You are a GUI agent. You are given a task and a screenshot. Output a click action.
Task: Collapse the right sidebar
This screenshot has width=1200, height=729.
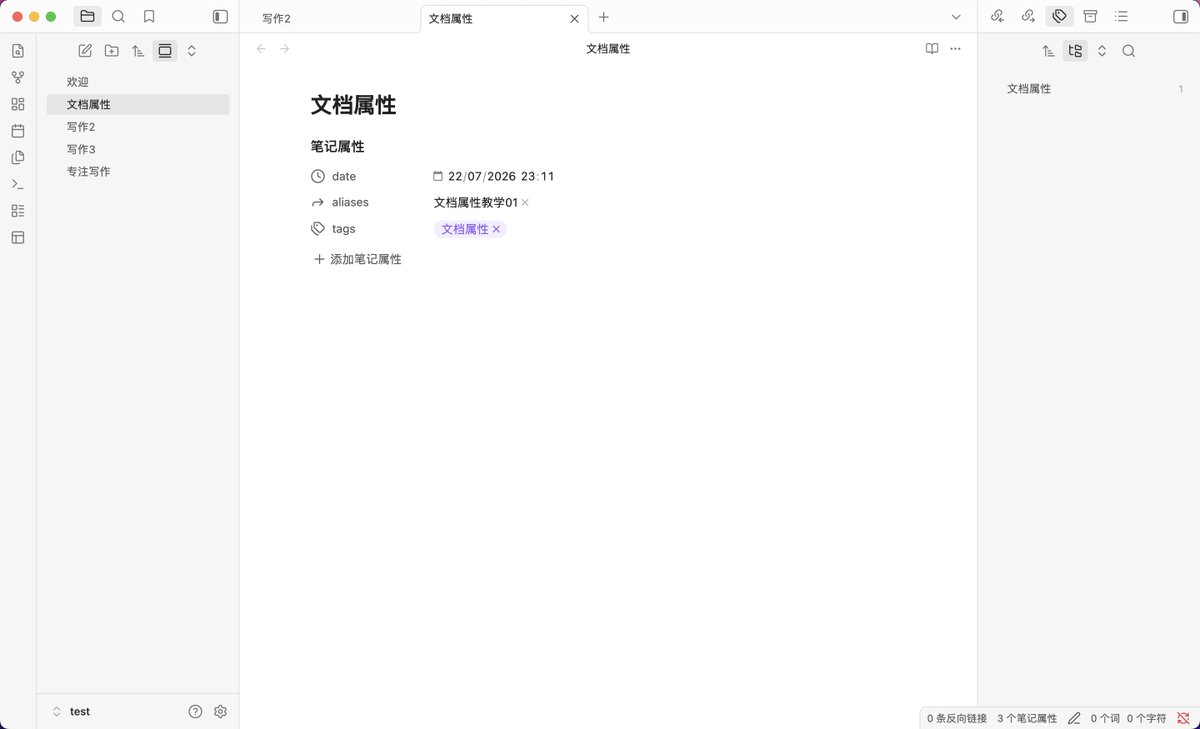click(1180, 17)
